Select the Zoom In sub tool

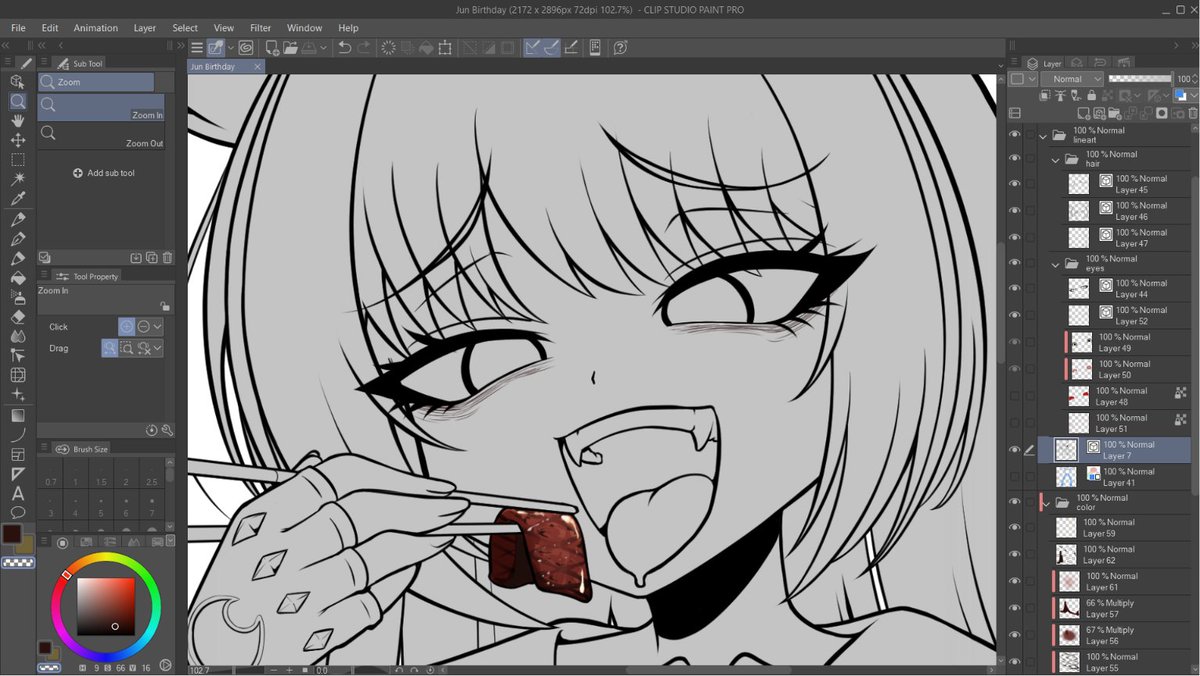click(x=101, y=108)
